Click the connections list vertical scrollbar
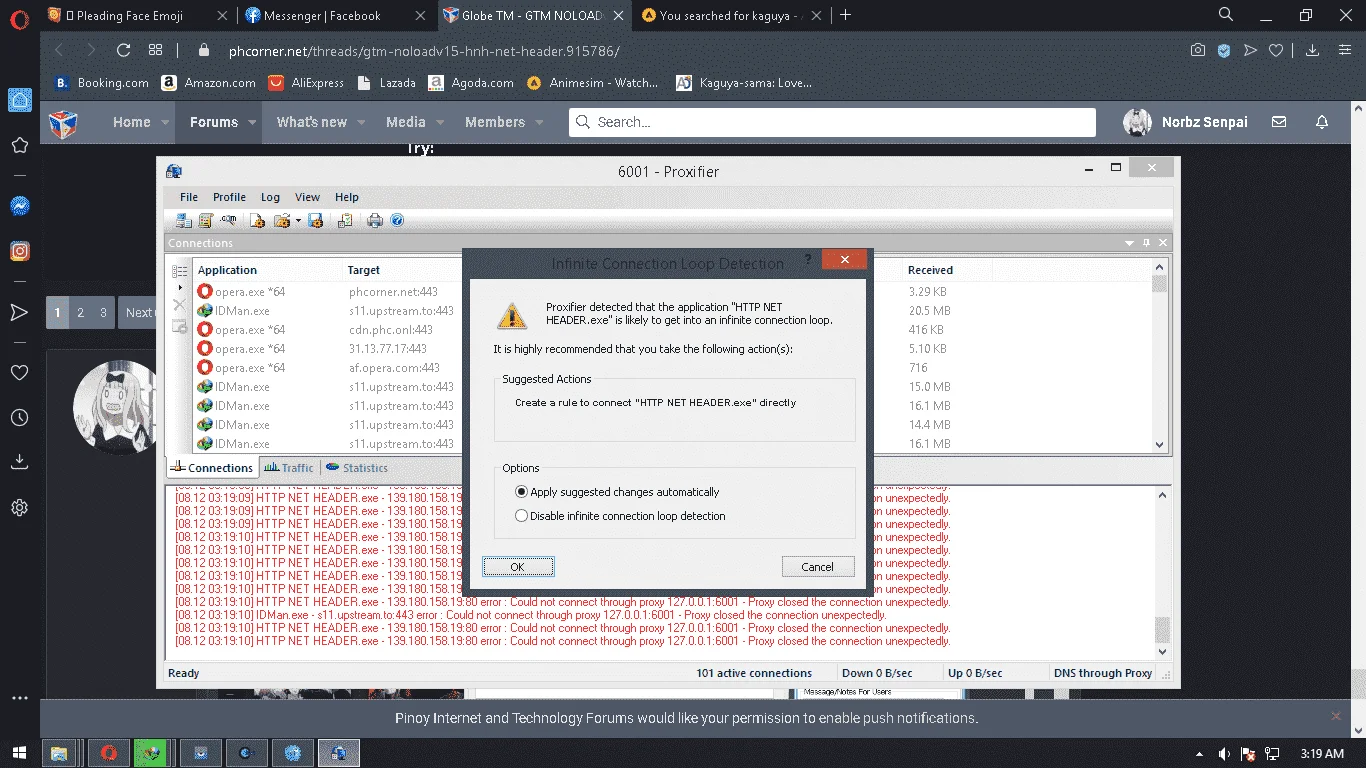The image size is (1366, 768). (x=1160, y=355)
